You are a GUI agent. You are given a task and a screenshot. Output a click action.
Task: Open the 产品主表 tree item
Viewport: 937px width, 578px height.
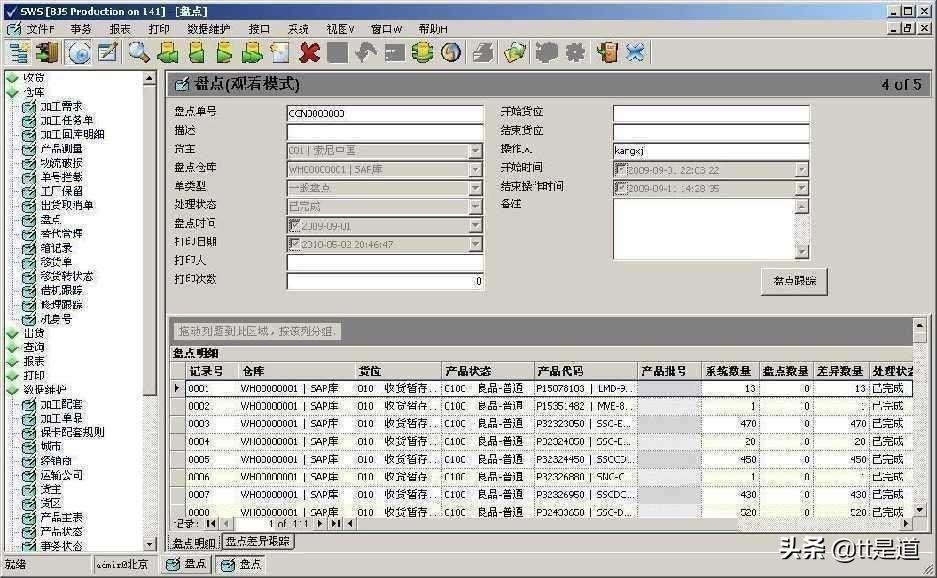point(62,518)
